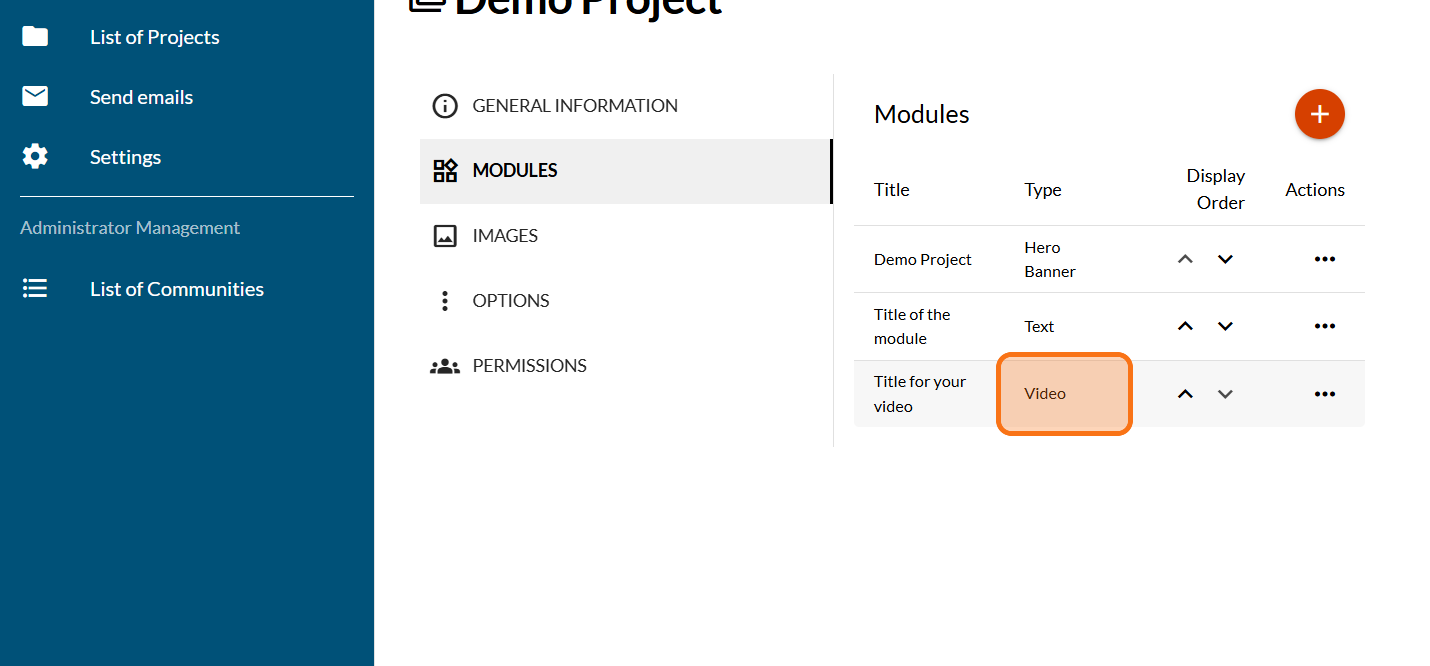This screenshot has width=1430, height=666.
Task: Open actions menu for Title of the module
Action: tap(1324, 326)
